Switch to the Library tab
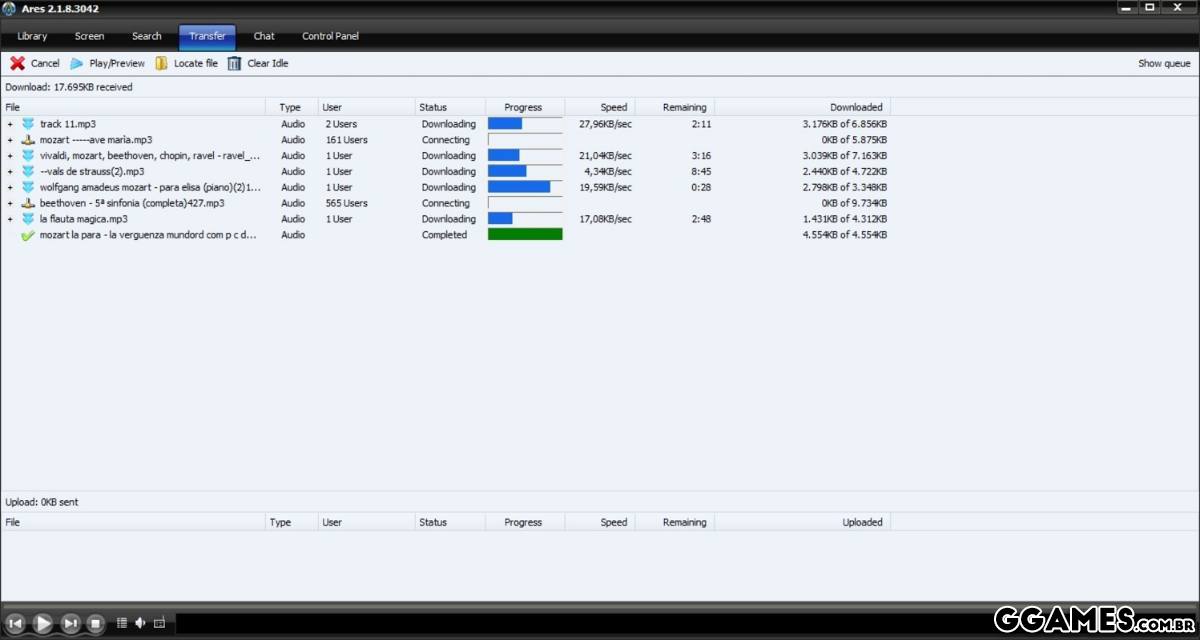Image resolution: width=1200 pixels, height=640 pixels. click(x=32, y=36)
